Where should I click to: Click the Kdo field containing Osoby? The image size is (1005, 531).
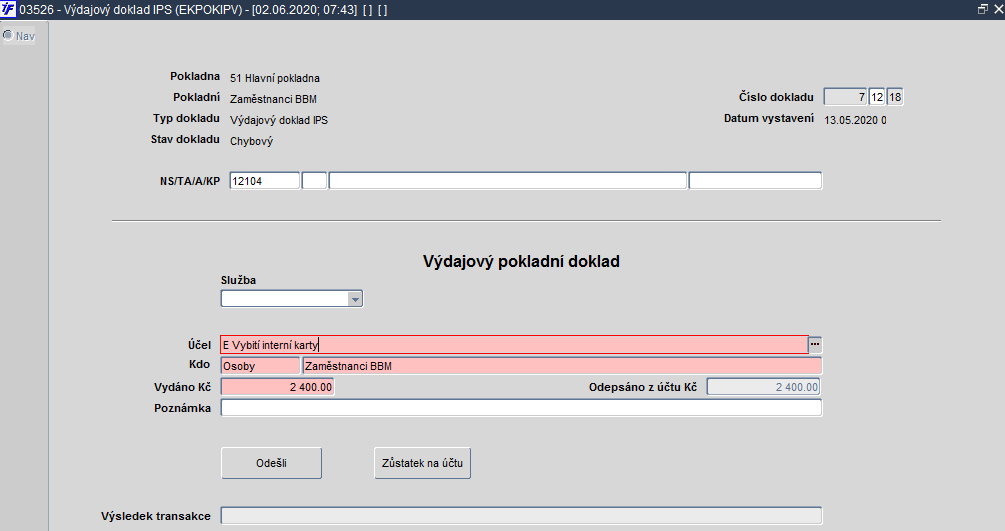[x=260, y=366]
